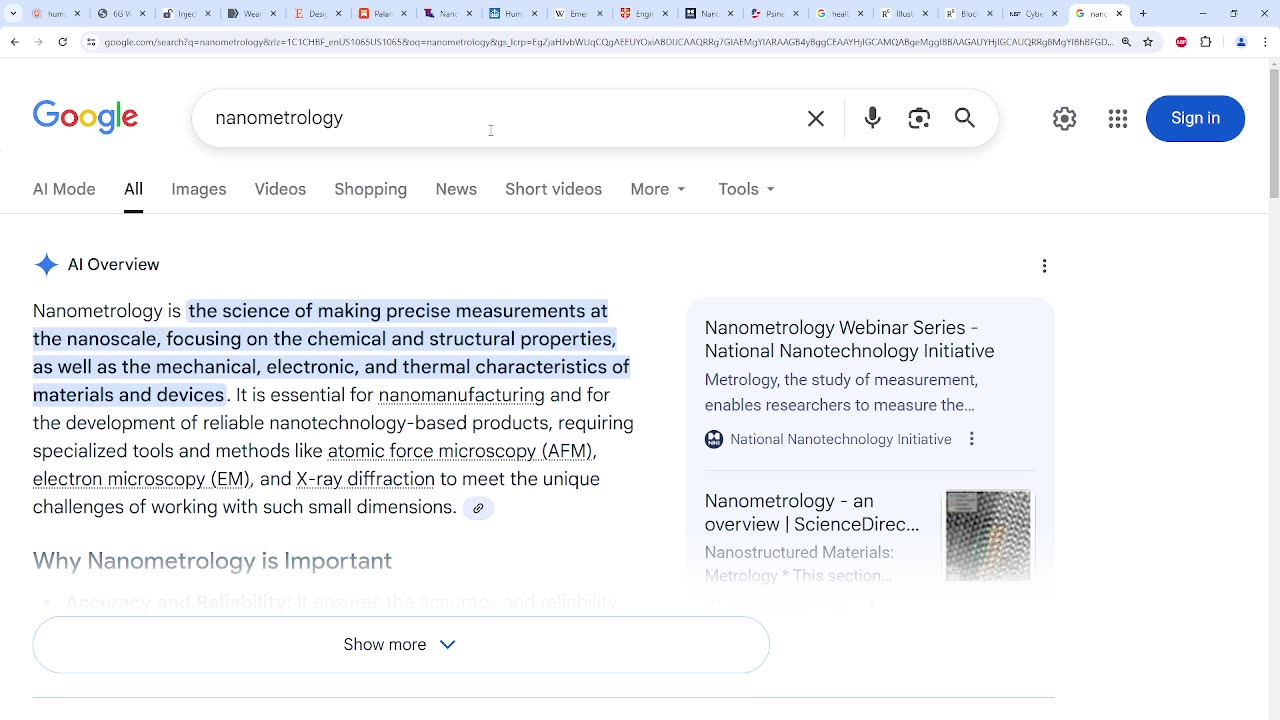Open AI Overview three-dot options menu
Image resolution: width=1280 pixels, height=720 pixels.
coord(1044,265)
